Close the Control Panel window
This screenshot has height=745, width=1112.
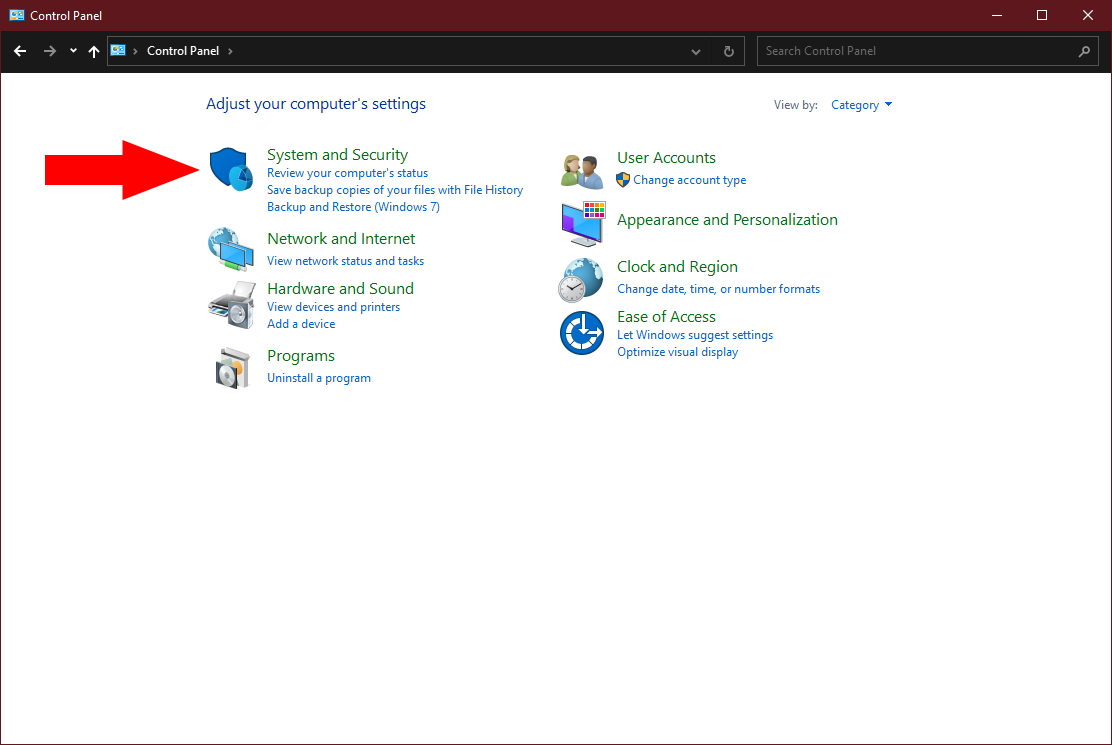click(1087, 15)
